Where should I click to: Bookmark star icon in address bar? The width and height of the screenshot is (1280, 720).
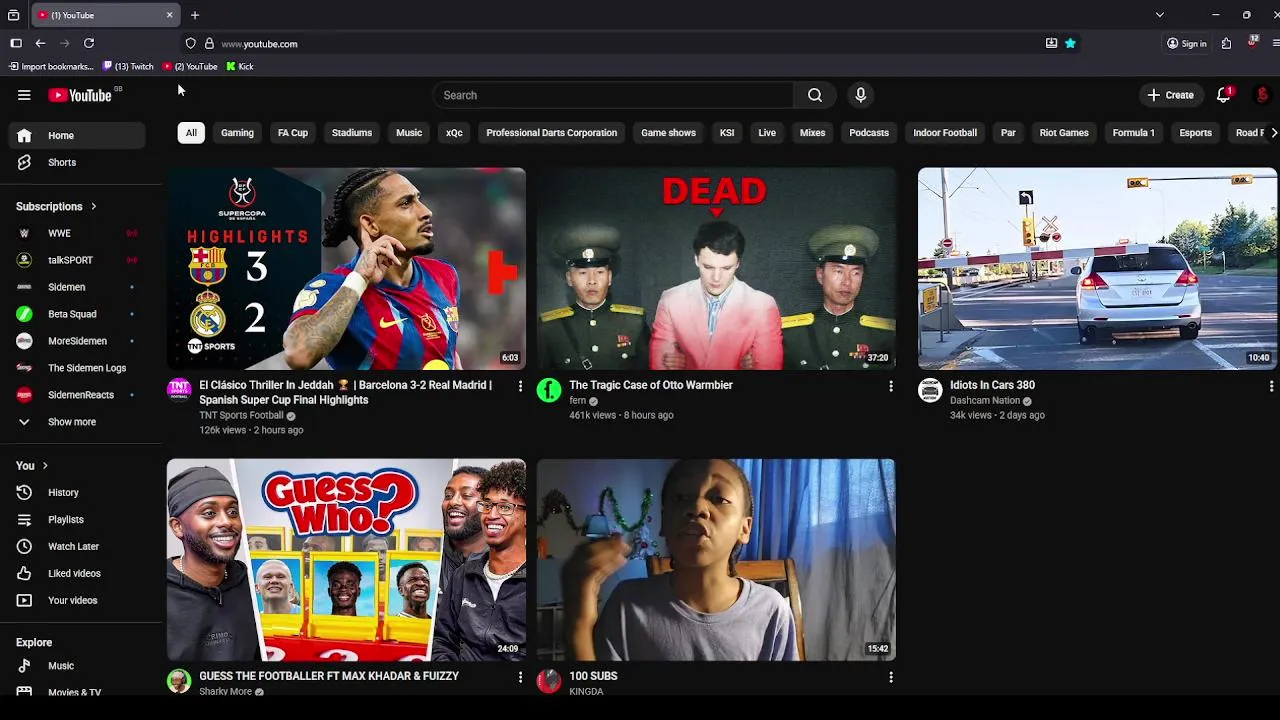click(1070, 43)
